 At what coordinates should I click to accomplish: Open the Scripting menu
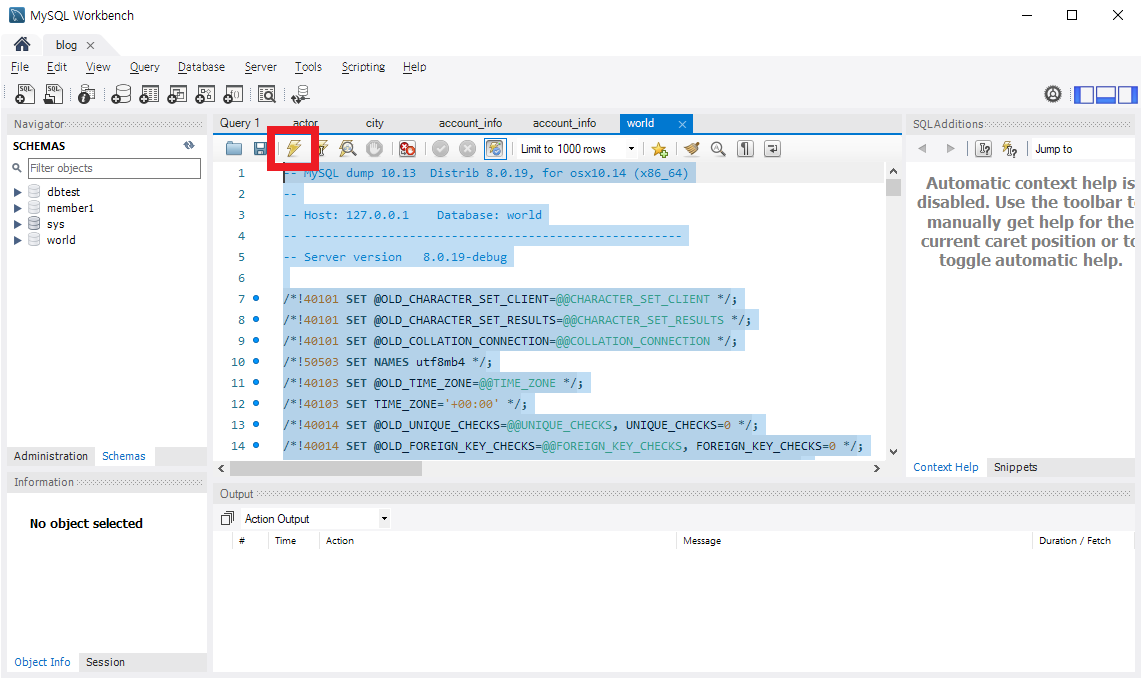pyautogui.click(x=363, y=67)
